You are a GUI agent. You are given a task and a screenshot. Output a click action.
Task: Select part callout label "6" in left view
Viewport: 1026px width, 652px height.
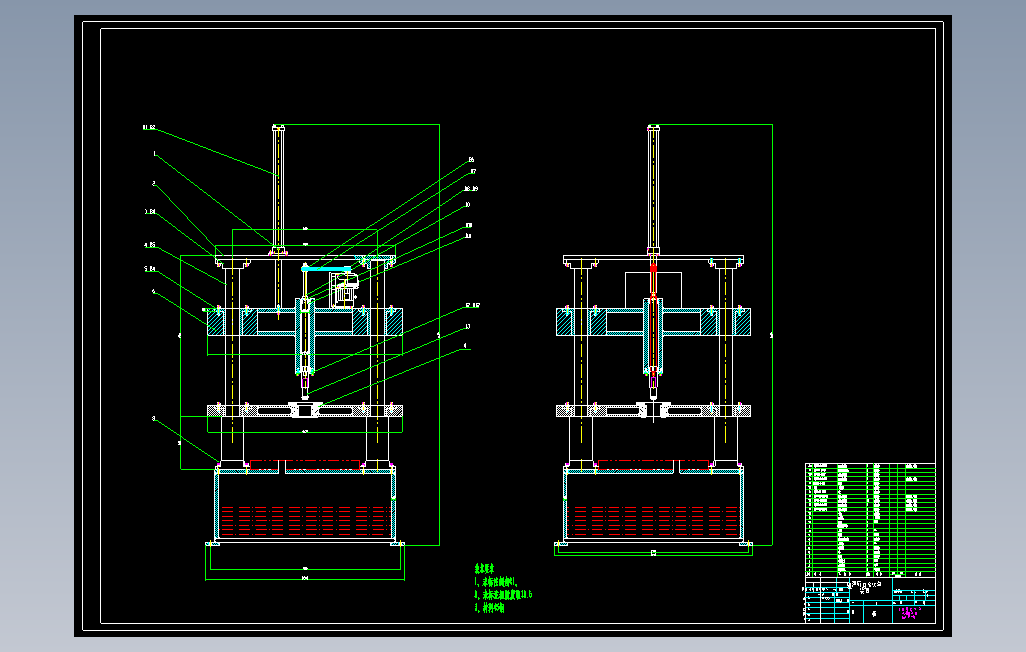pos(154,292)
